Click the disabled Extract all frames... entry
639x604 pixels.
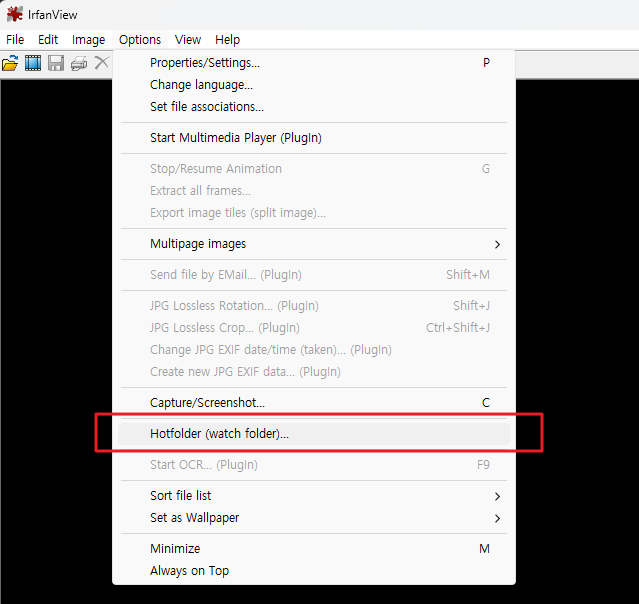pos(314,191)
